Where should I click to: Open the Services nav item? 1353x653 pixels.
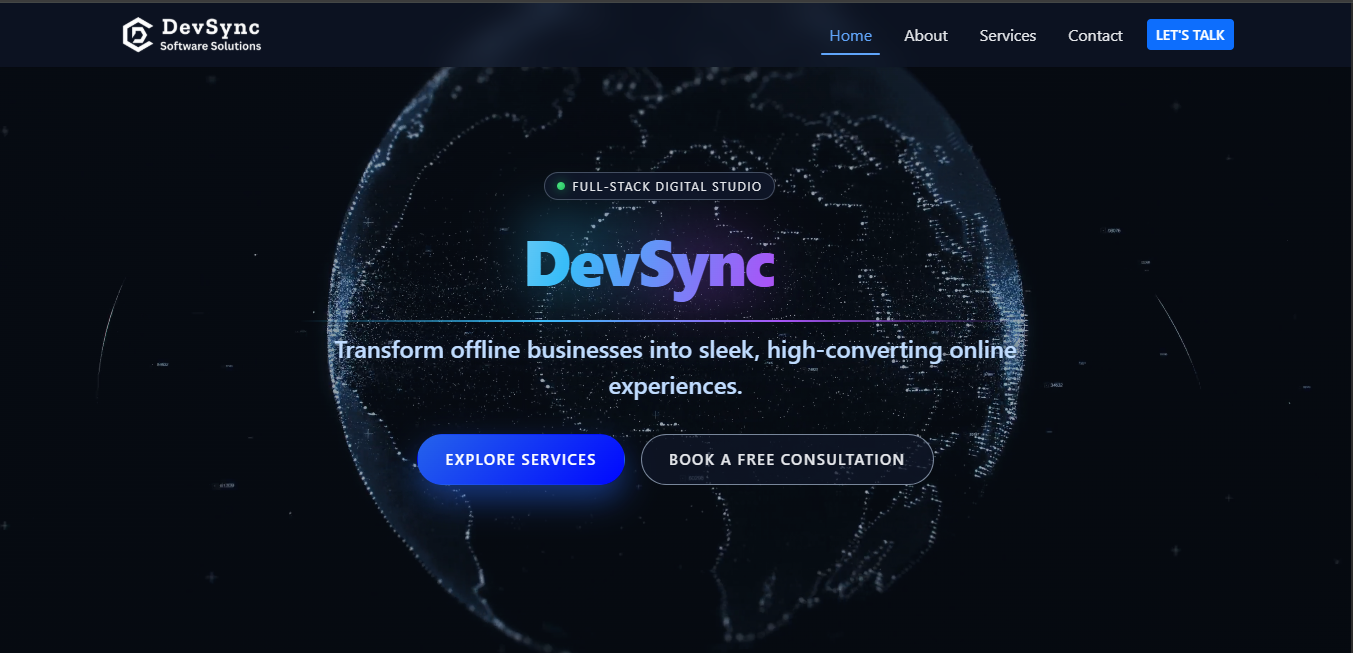(x=1008, y=35)
